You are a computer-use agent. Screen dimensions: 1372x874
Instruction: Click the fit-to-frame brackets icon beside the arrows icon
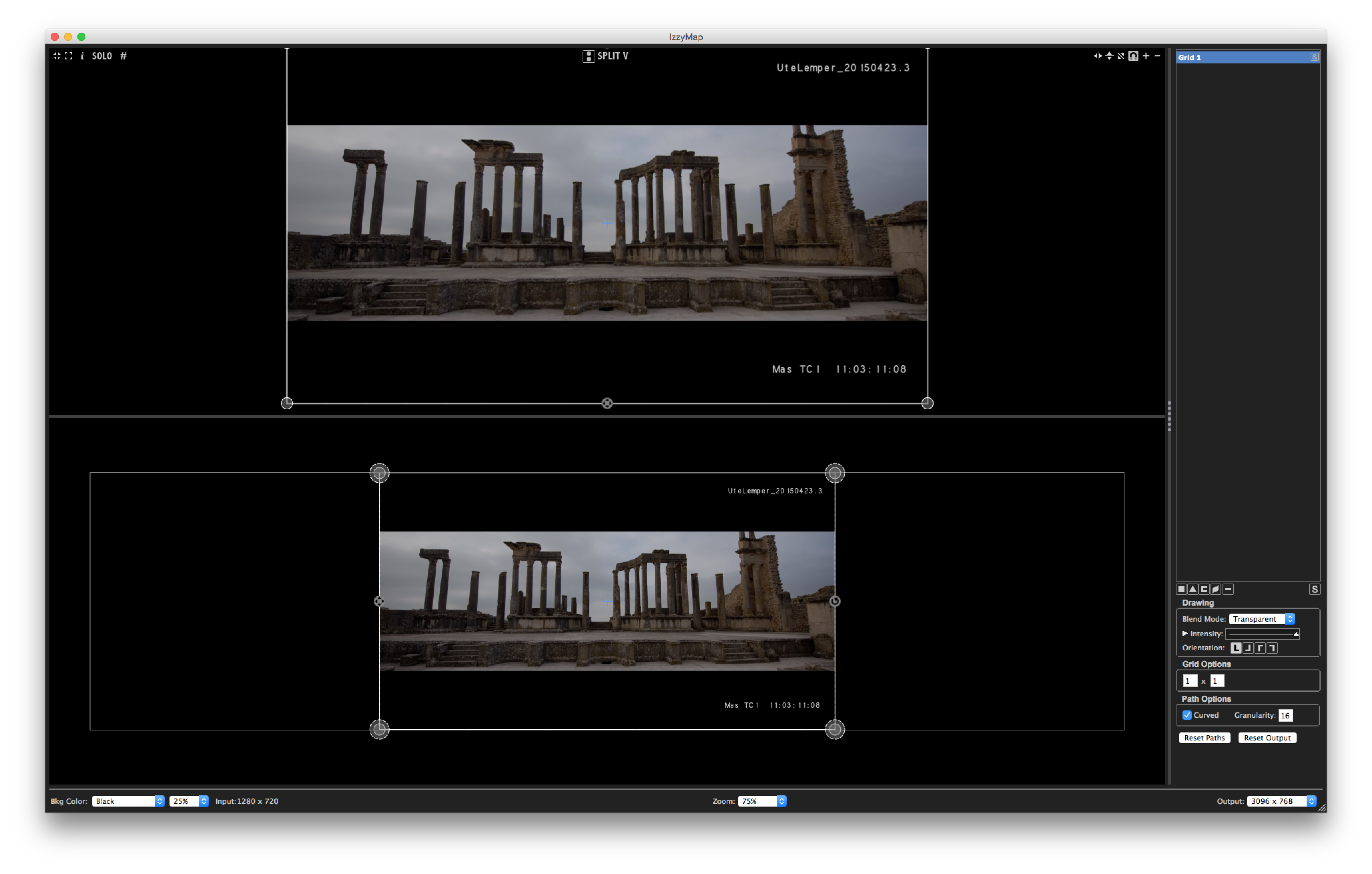[68, 56]
